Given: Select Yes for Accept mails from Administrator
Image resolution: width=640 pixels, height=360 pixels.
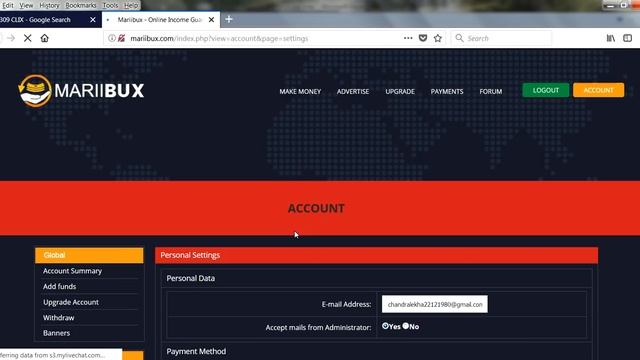Looking at the screenshot, I should (385, 326).
